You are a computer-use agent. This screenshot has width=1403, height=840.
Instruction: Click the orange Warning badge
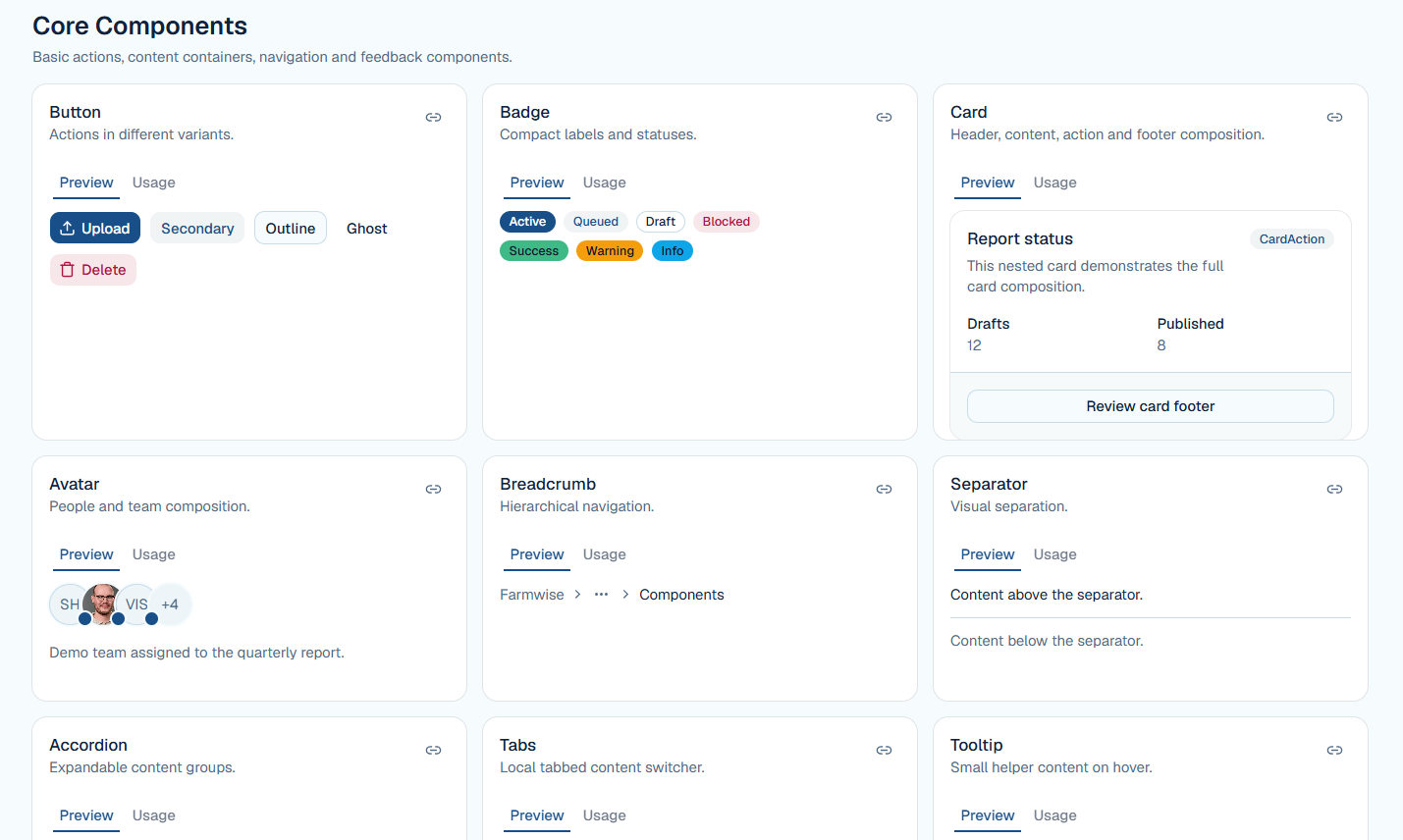pyautogui.click(x=610, y=251)
